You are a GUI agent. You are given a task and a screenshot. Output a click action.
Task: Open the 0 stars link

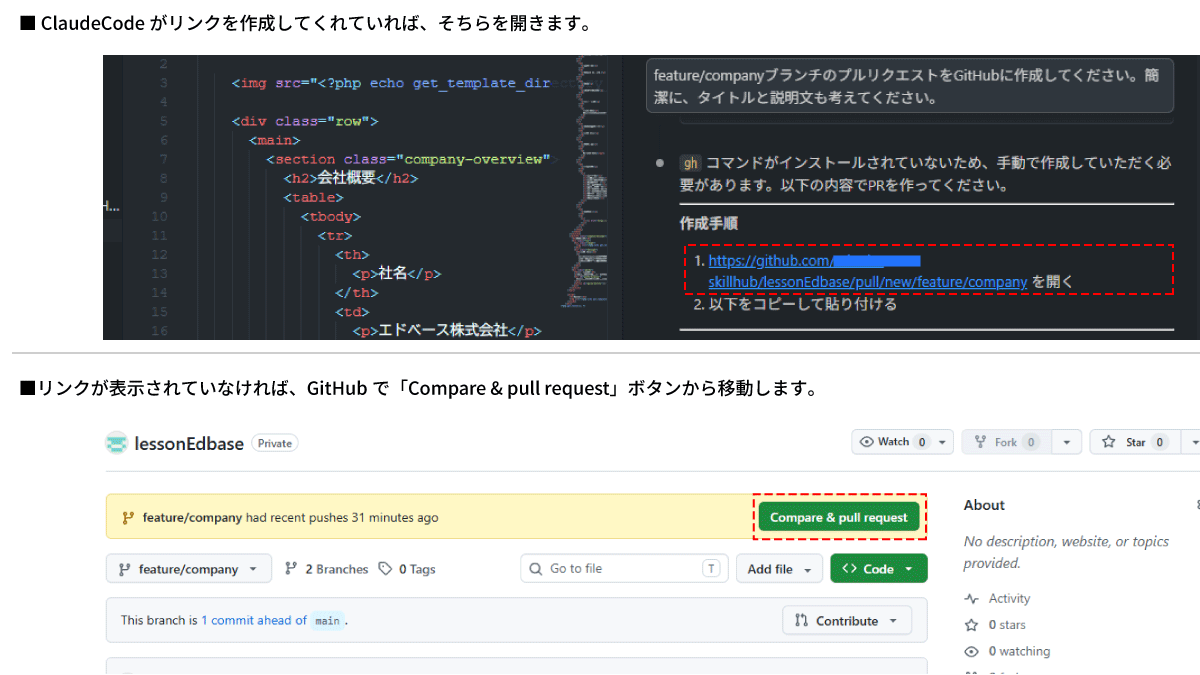click(1007, 625)
